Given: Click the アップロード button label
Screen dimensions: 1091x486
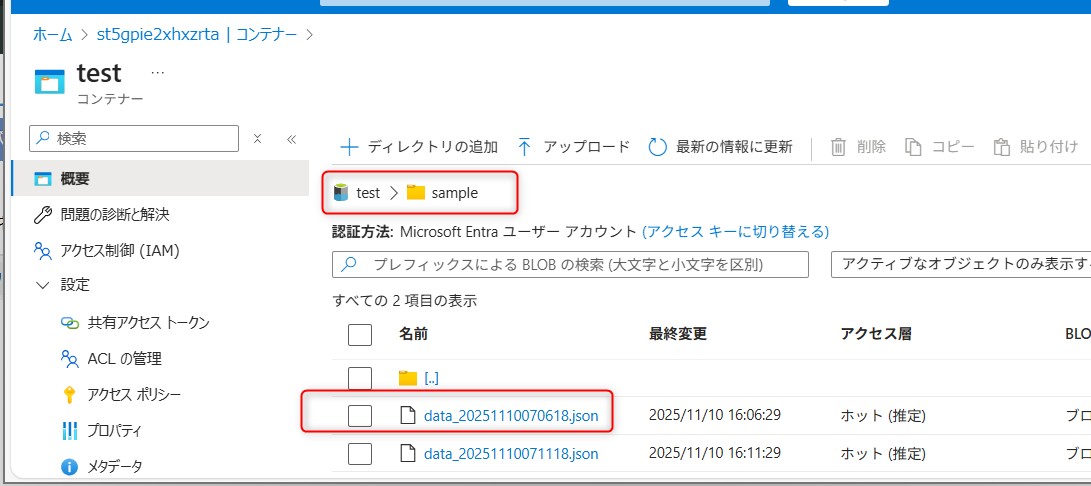Looking at the screenshot, I should pos(587,147).
